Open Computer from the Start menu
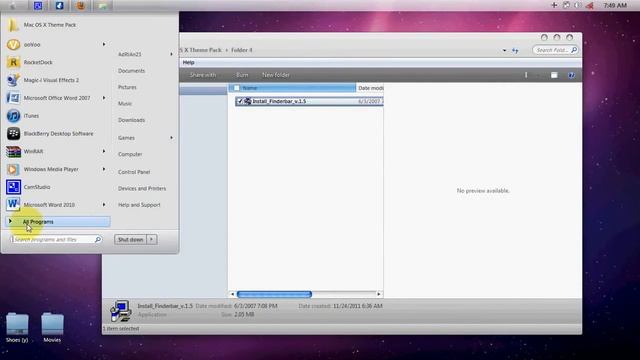The image size is (640, 360). [x=130, y=154]
